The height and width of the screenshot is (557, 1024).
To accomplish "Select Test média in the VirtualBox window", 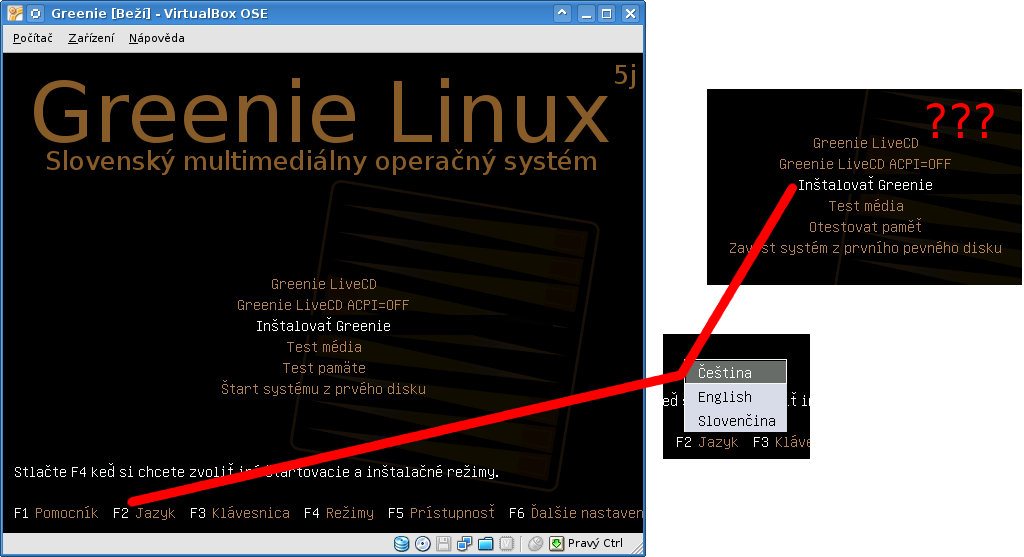I will [x=324, y=347].
